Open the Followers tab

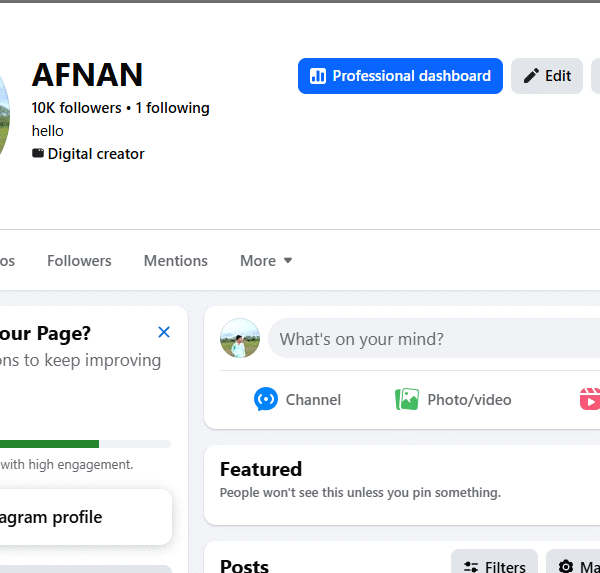coord(79,261)
